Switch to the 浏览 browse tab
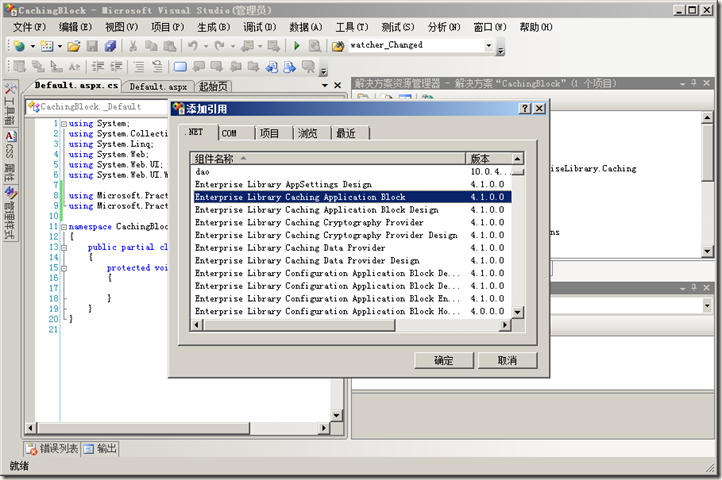The height and width of the screenshot is (480, 722). pyautogui.click(x=312, y=133)
